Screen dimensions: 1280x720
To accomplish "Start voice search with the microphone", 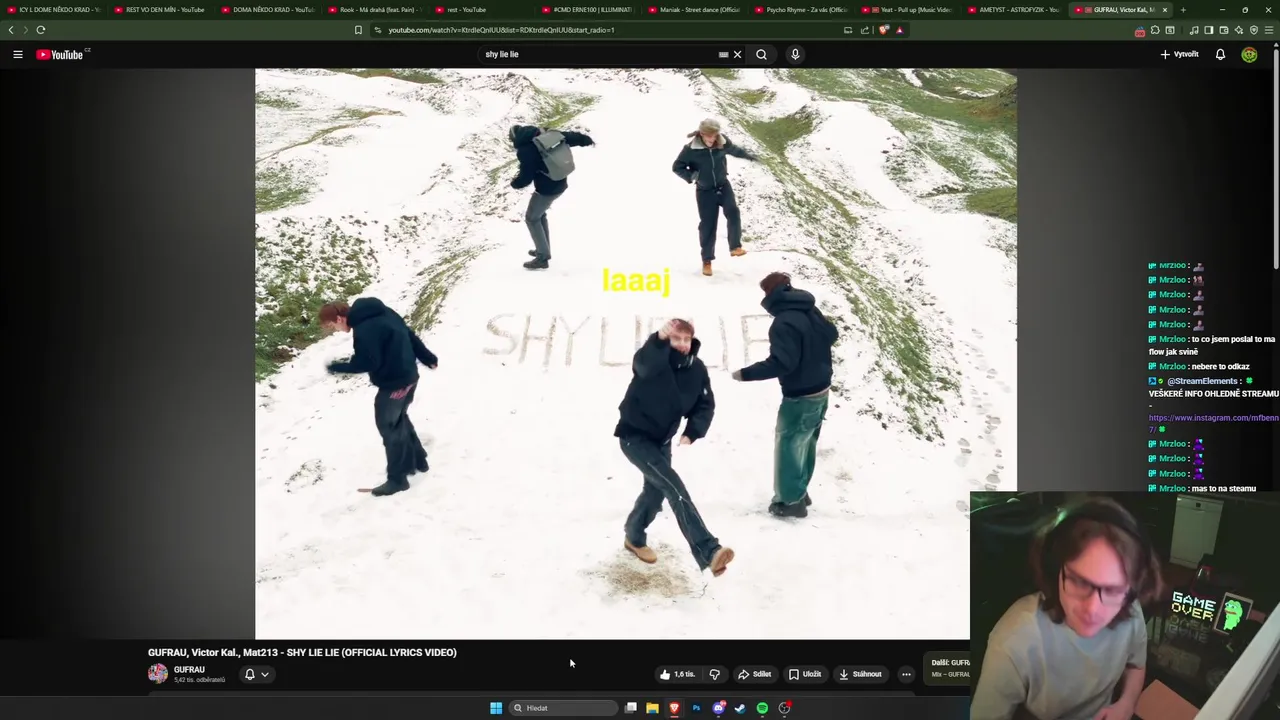I will 795,54.
